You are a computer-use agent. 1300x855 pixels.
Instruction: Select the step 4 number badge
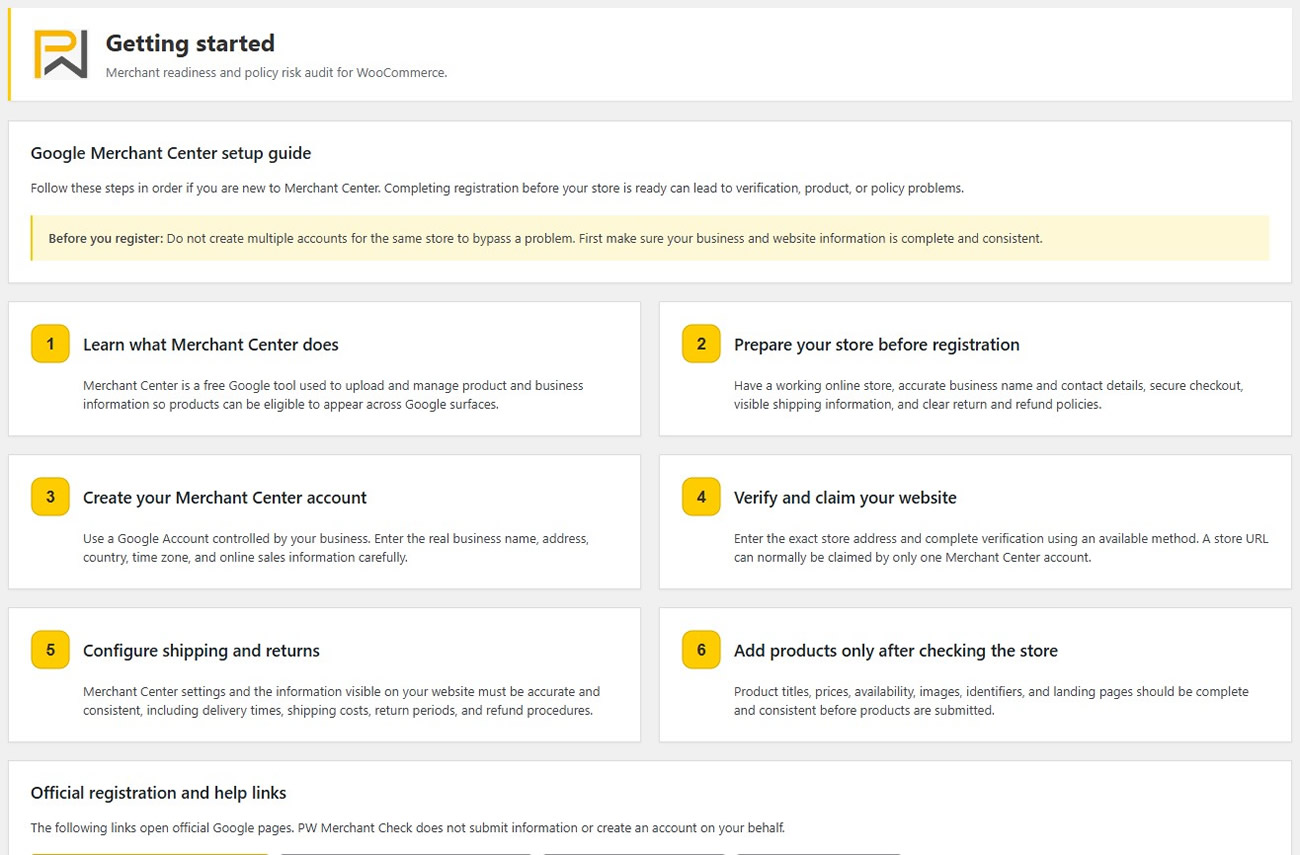click(x=701, y=497)
